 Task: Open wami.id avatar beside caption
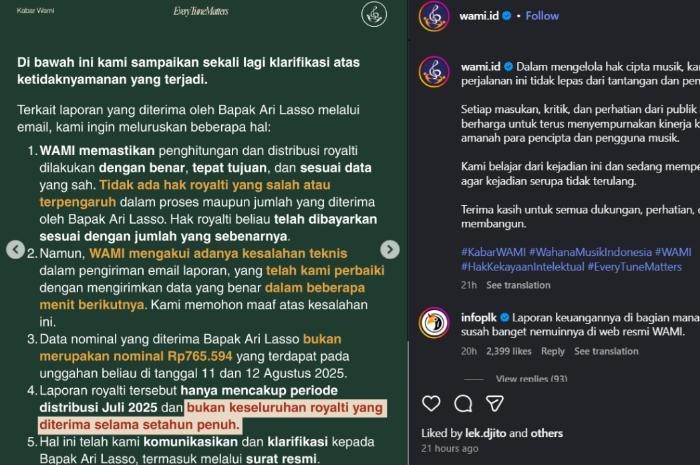pos(434,72)
